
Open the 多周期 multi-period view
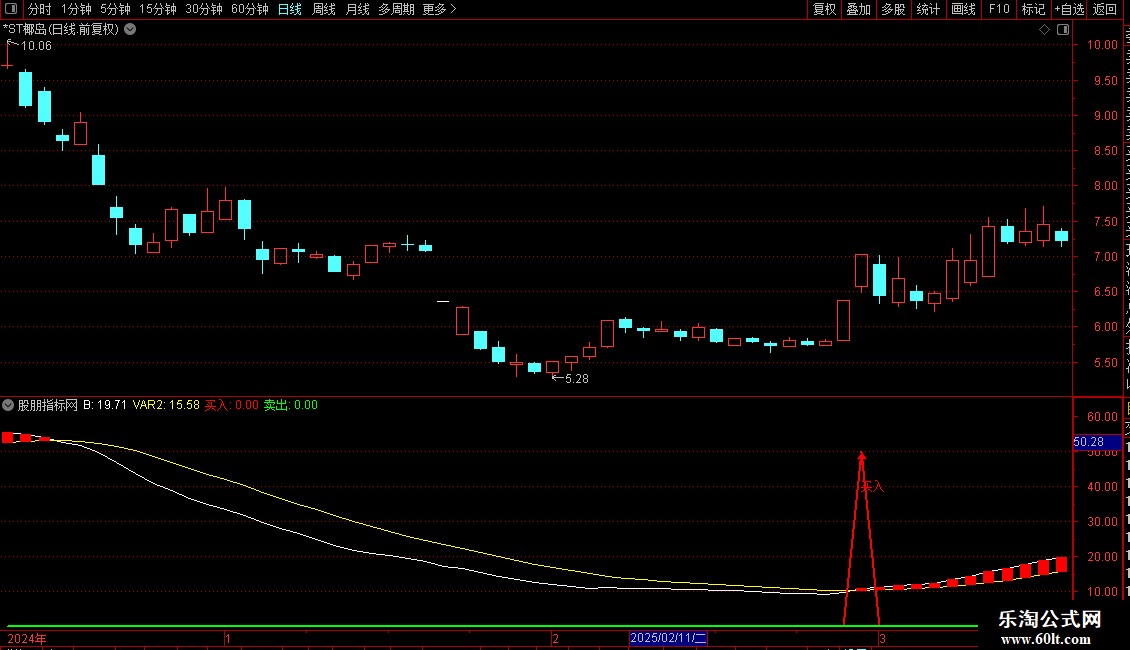pyautogui.click(x=396, y=9)
